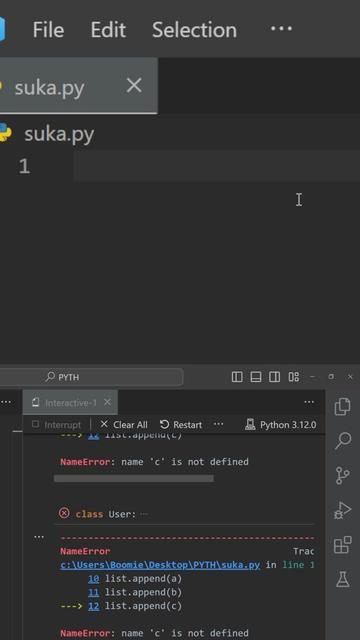Open the Selection menu
This screenshot has width=360, height=640.
click(x=194, y=30)
